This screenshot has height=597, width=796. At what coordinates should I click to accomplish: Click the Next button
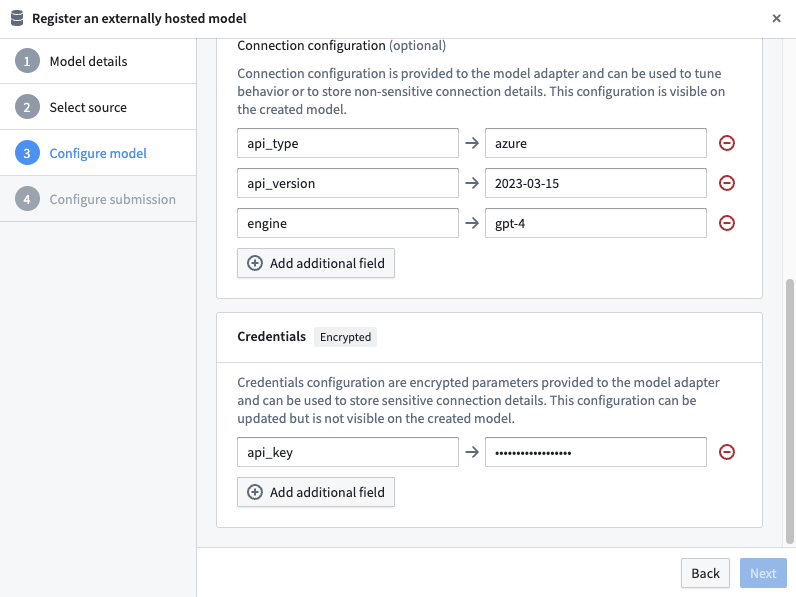pos(763,573)
